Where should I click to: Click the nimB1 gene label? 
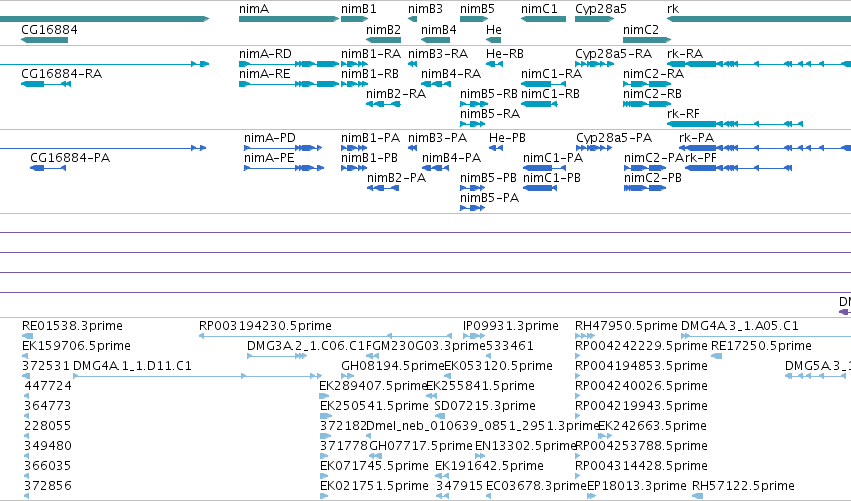[x=359, y=9]
